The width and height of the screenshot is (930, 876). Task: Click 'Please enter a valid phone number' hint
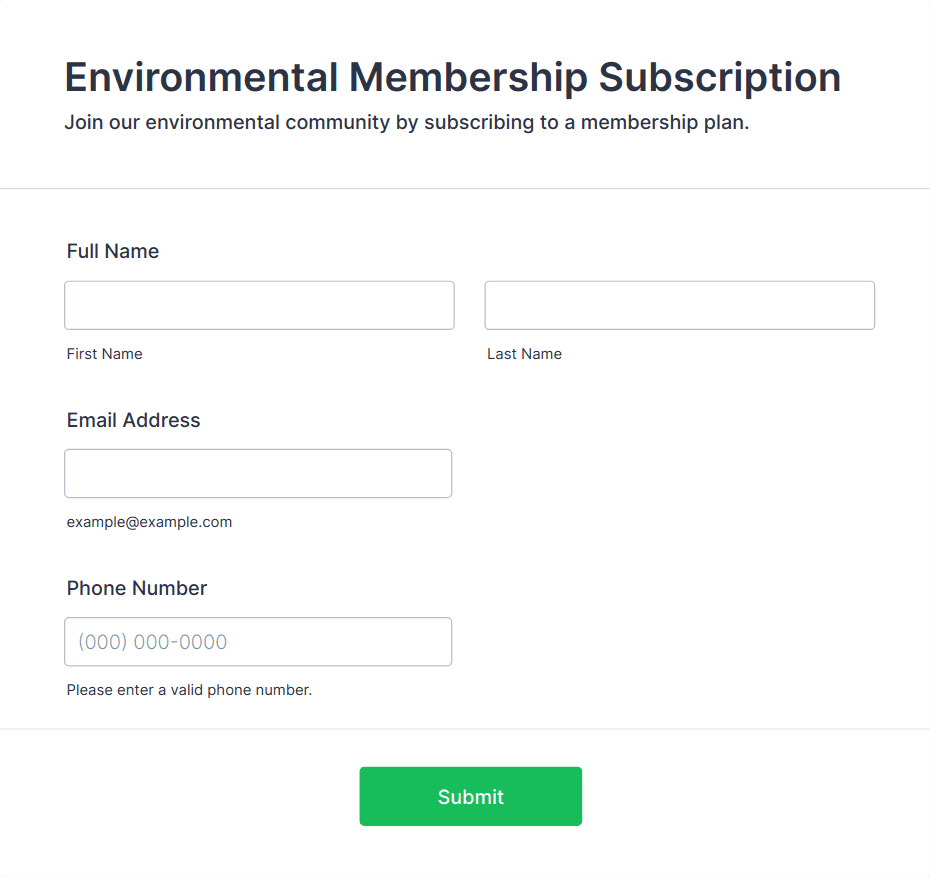pyautogui.click(x=189, y=690)
